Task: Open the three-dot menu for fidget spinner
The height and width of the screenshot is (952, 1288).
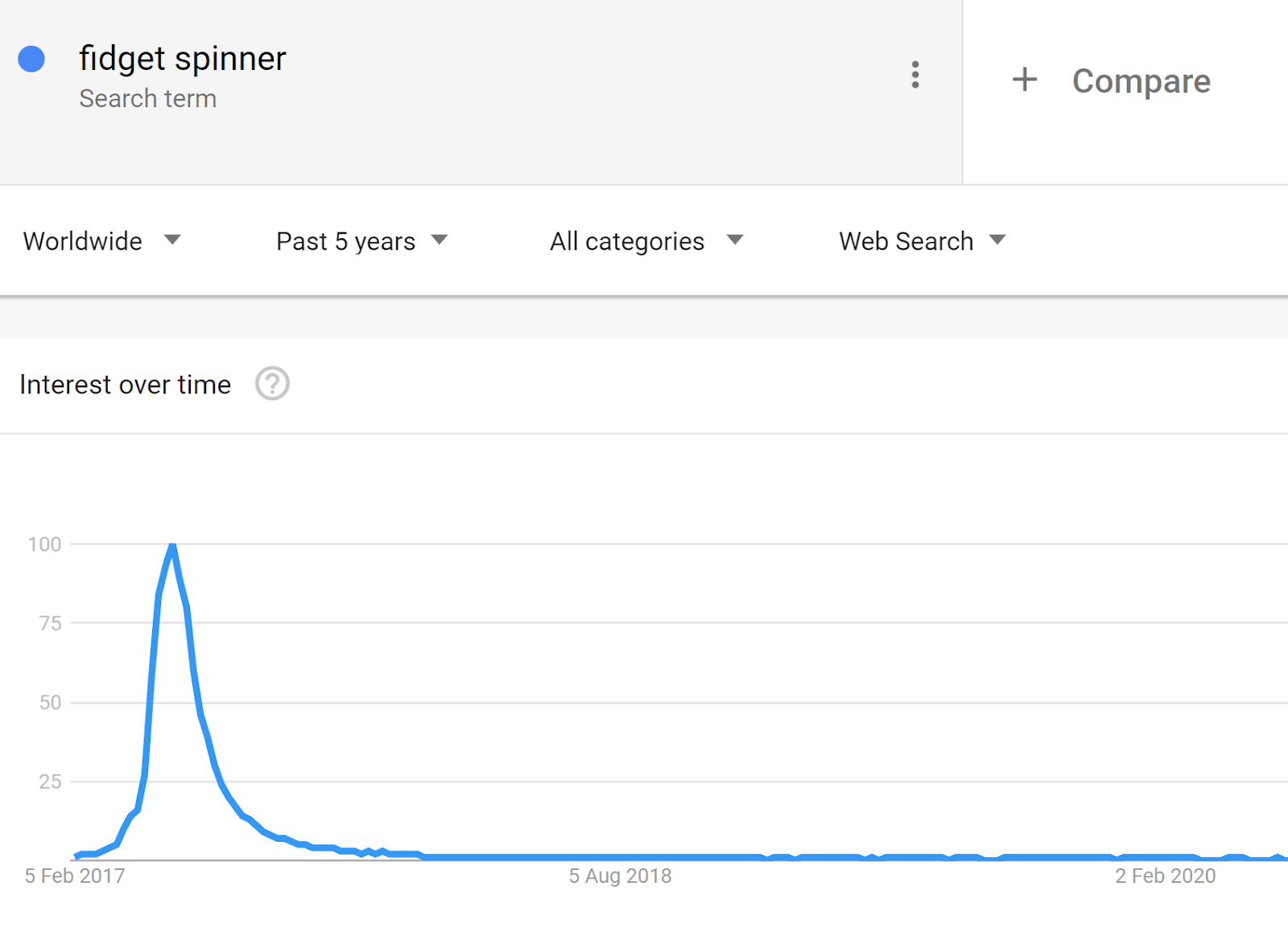Action: coord(915,75)
